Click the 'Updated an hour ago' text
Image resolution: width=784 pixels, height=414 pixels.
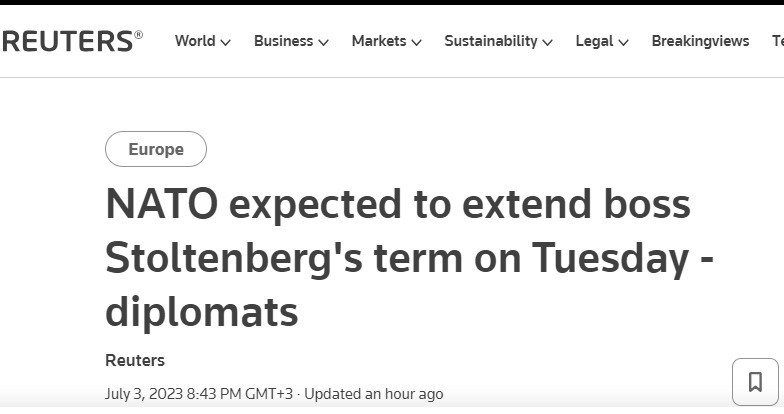[374, 394]
